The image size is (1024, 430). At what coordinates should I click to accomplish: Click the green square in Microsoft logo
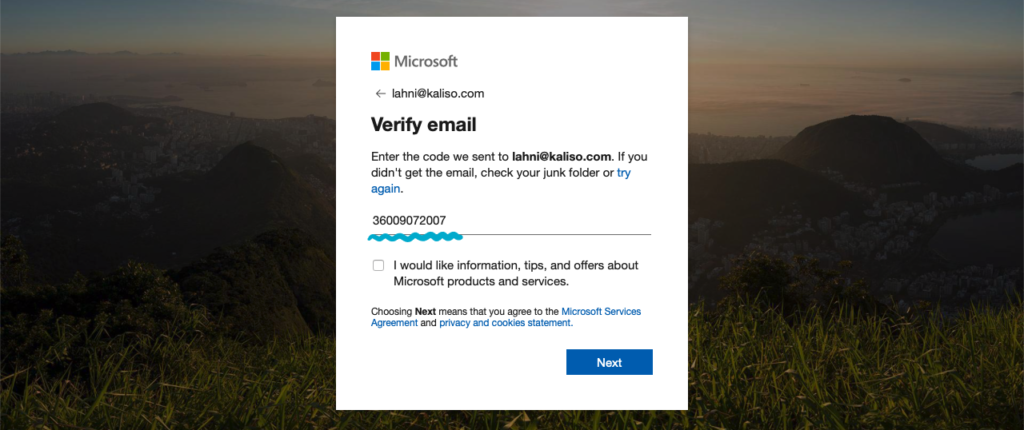(385, 56)
